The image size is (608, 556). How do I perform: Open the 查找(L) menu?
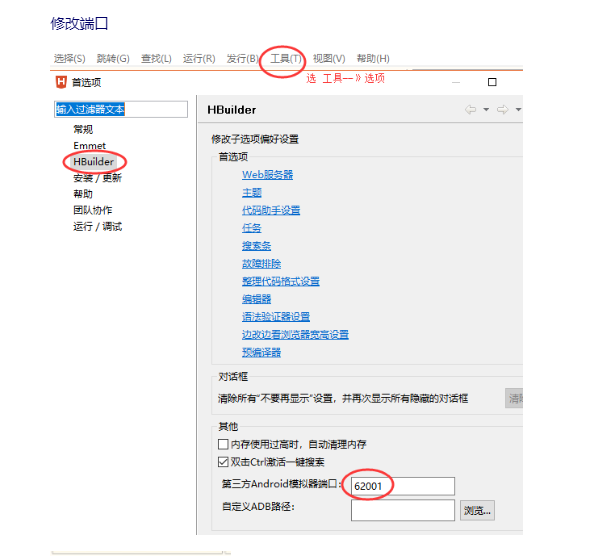point(156,59)
